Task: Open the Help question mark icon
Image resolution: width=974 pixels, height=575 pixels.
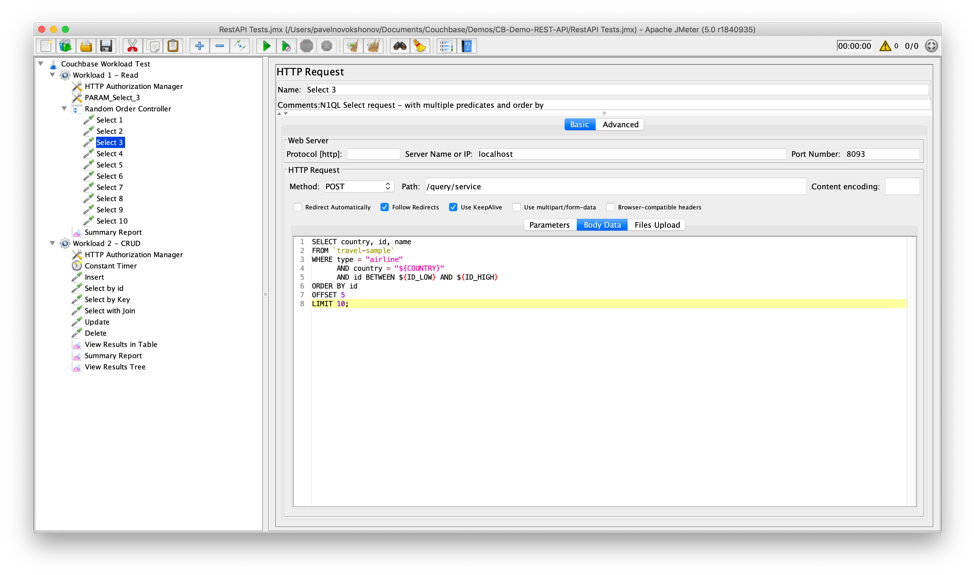Action: click(467, 46)
